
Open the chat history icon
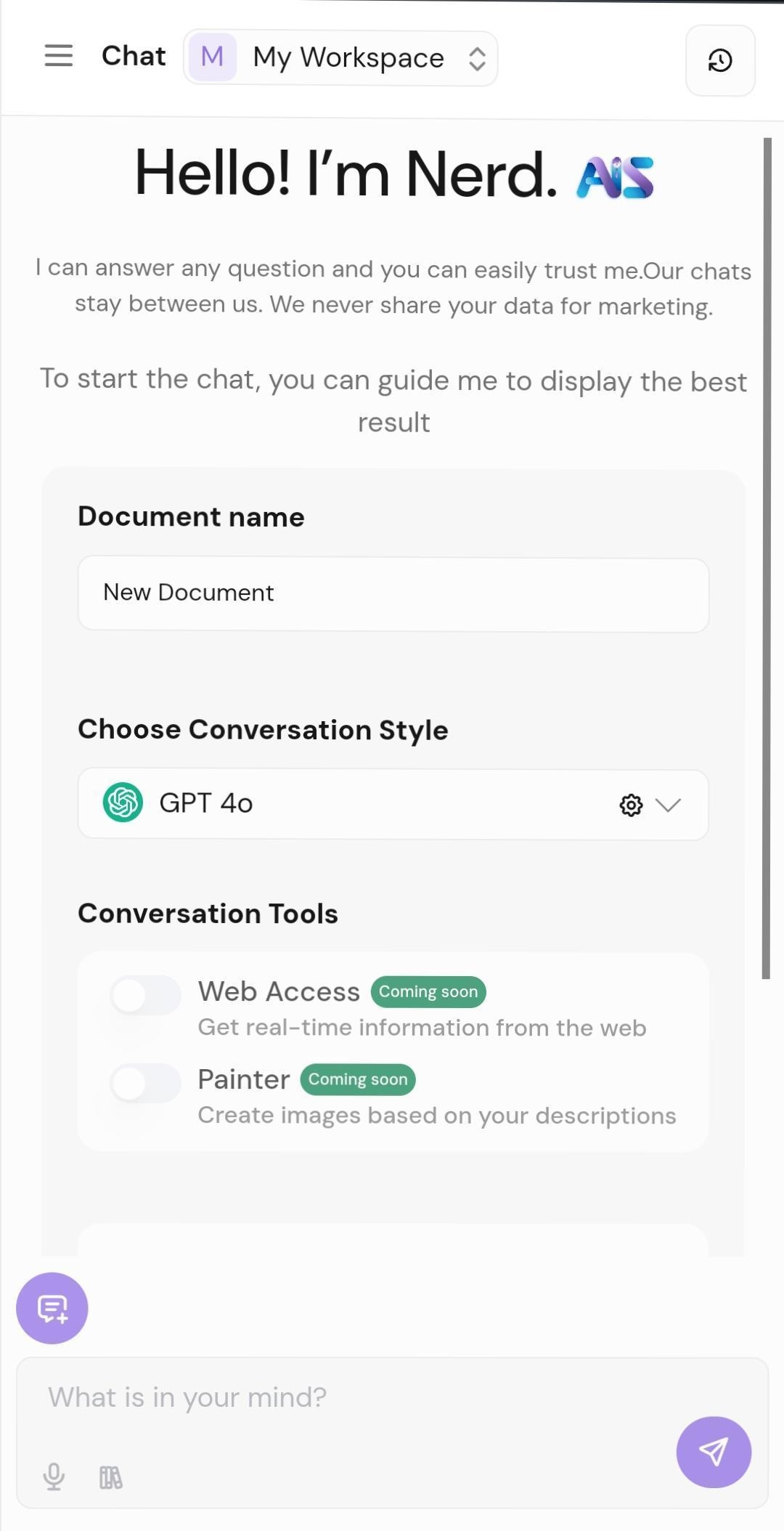[719, 61]
